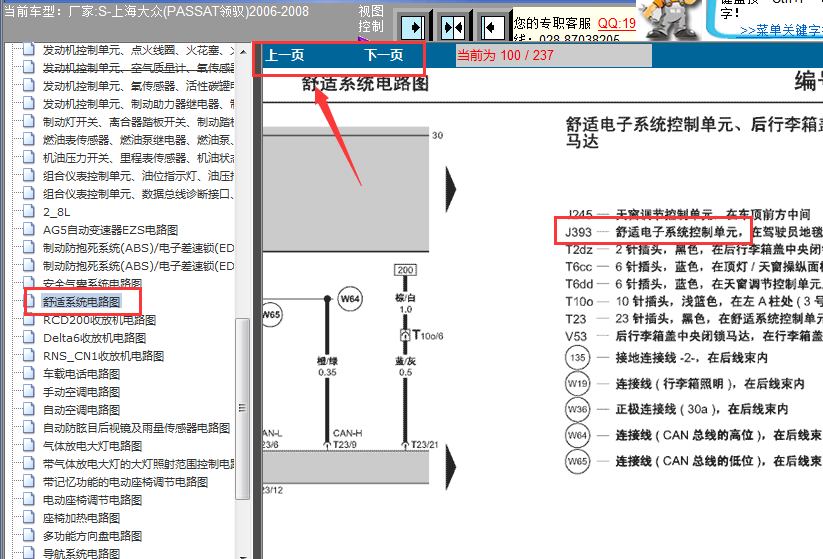Screen dimensions: 823x559
Task: Click tree panel vertical scrollbar thumb
Action: pyautogui.click(x=242, y=408)
